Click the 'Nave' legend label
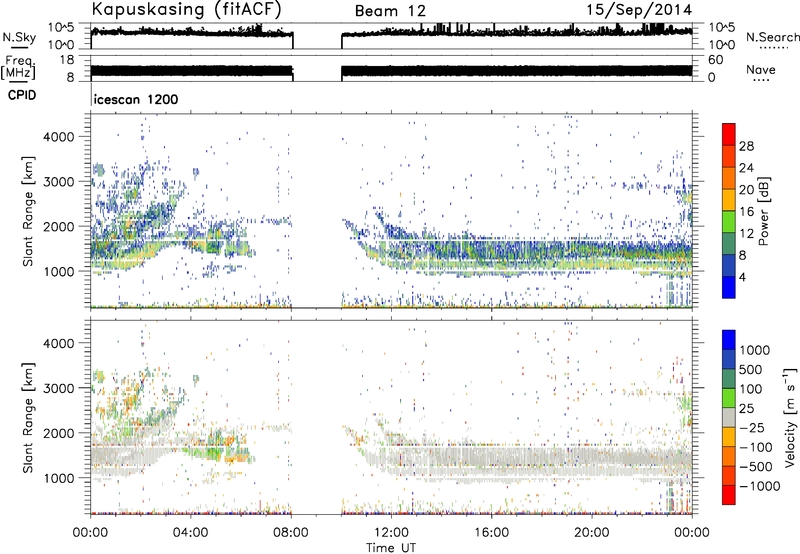Viewport: 800px width, 554px height. pos(761,69)
